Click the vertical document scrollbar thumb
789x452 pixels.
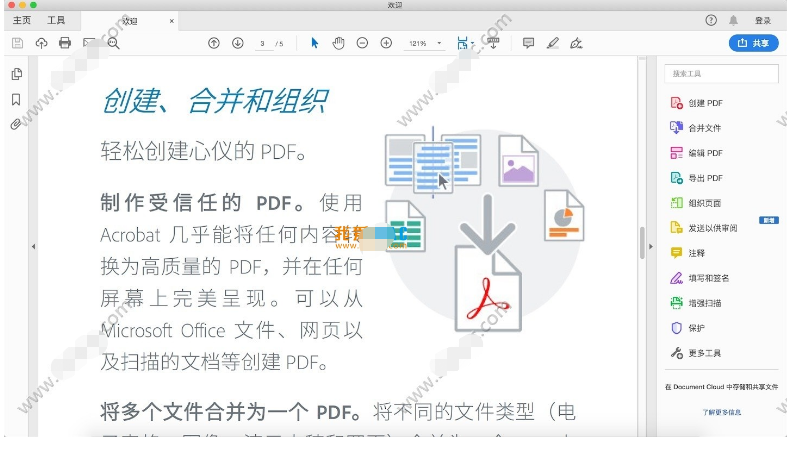click(642, 243)
